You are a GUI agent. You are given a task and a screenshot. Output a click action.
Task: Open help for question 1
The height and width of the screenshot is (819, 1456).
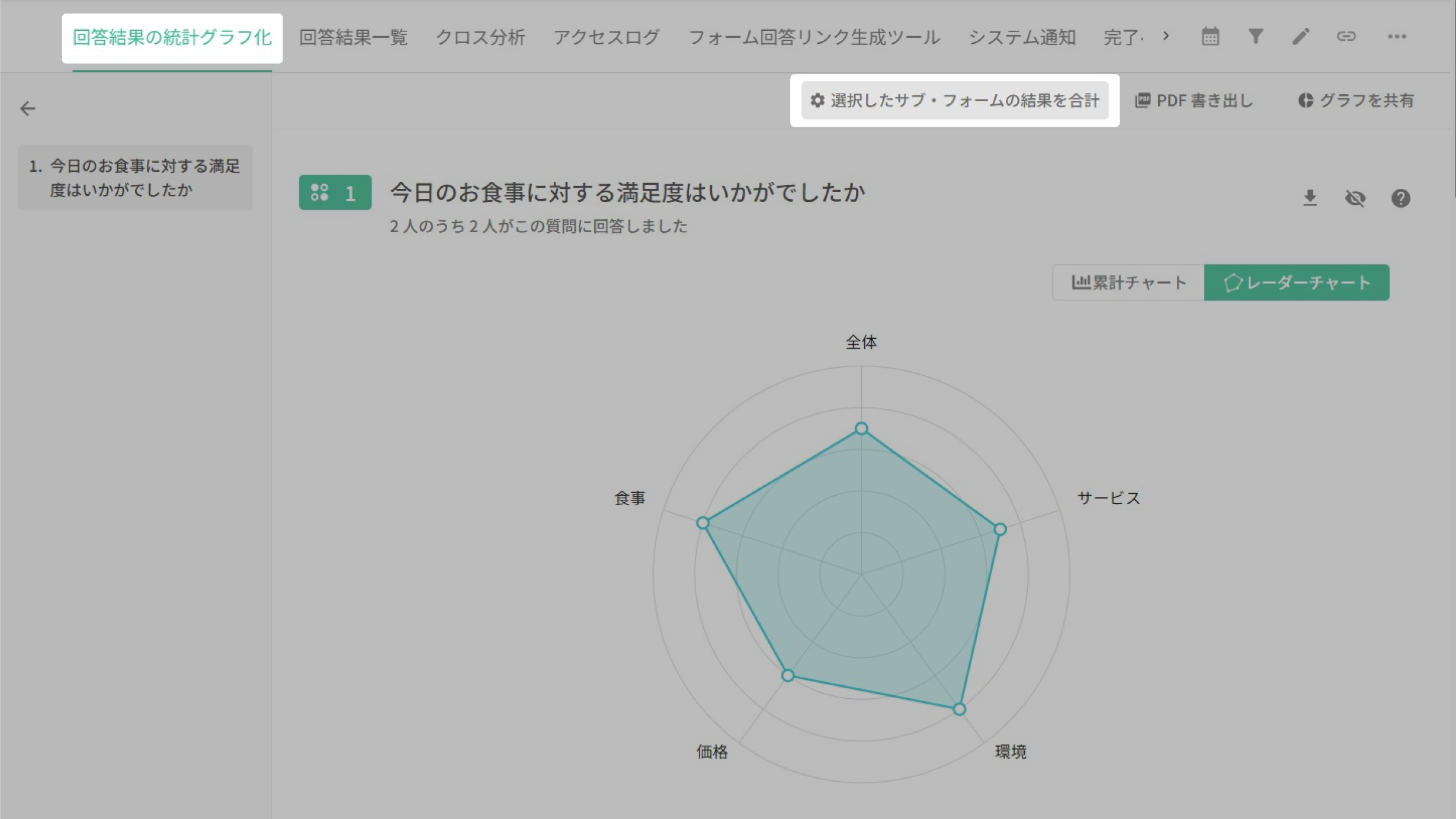click(x=1400, y=198)
